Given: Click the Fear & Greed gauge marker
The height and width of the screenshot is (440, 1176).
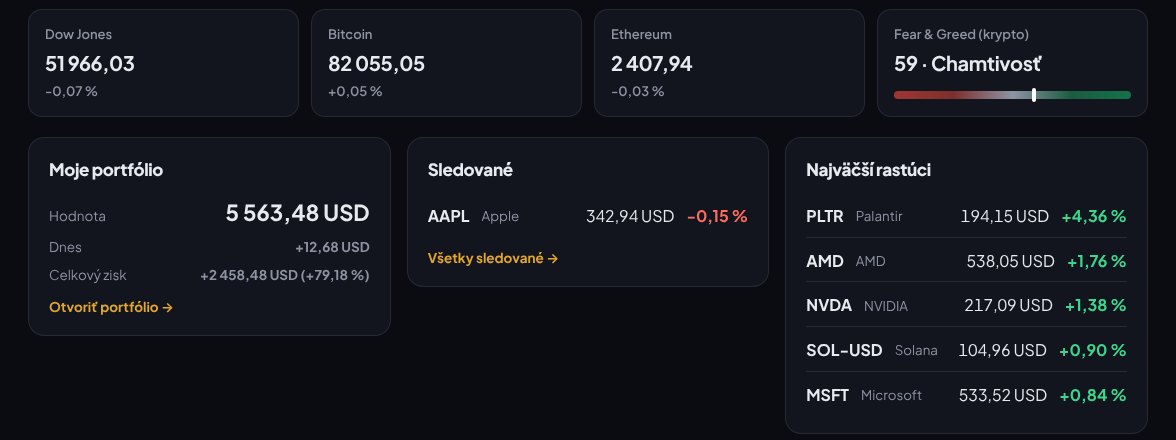Looking at the screenshot, I should coord(1034,95).
